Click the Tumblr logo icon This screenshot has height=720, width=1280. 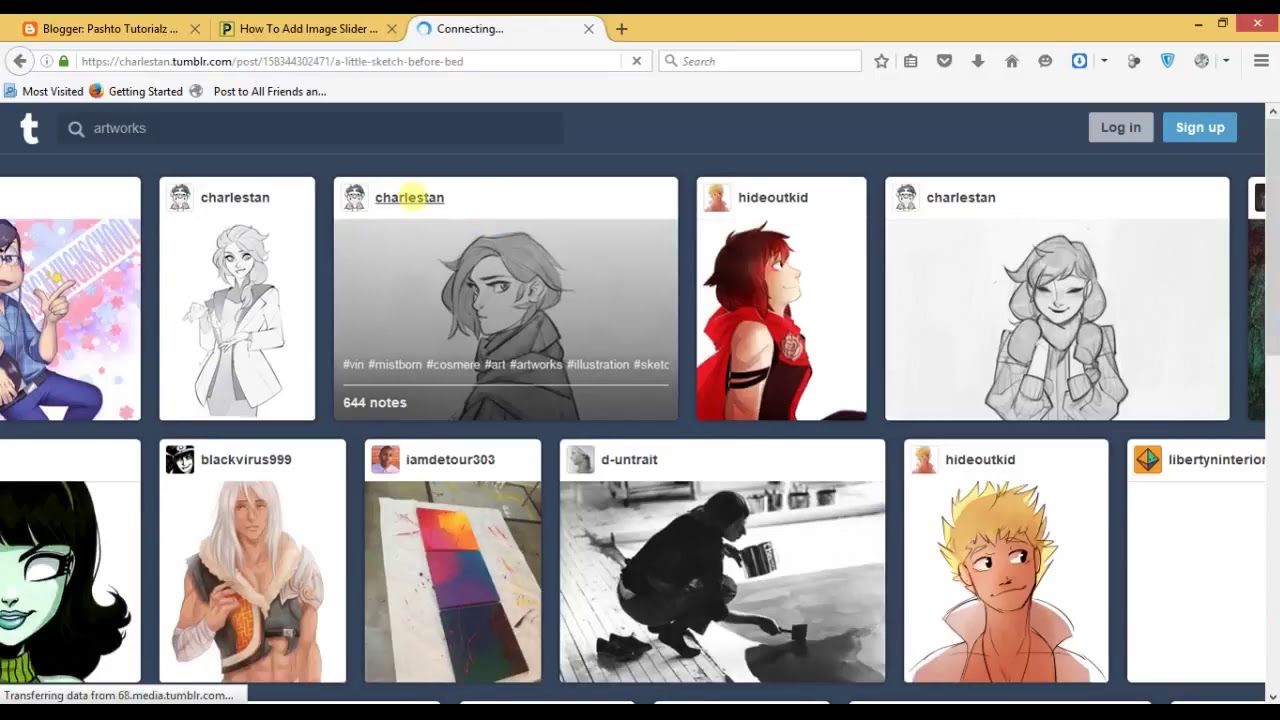tap(30, 128)
